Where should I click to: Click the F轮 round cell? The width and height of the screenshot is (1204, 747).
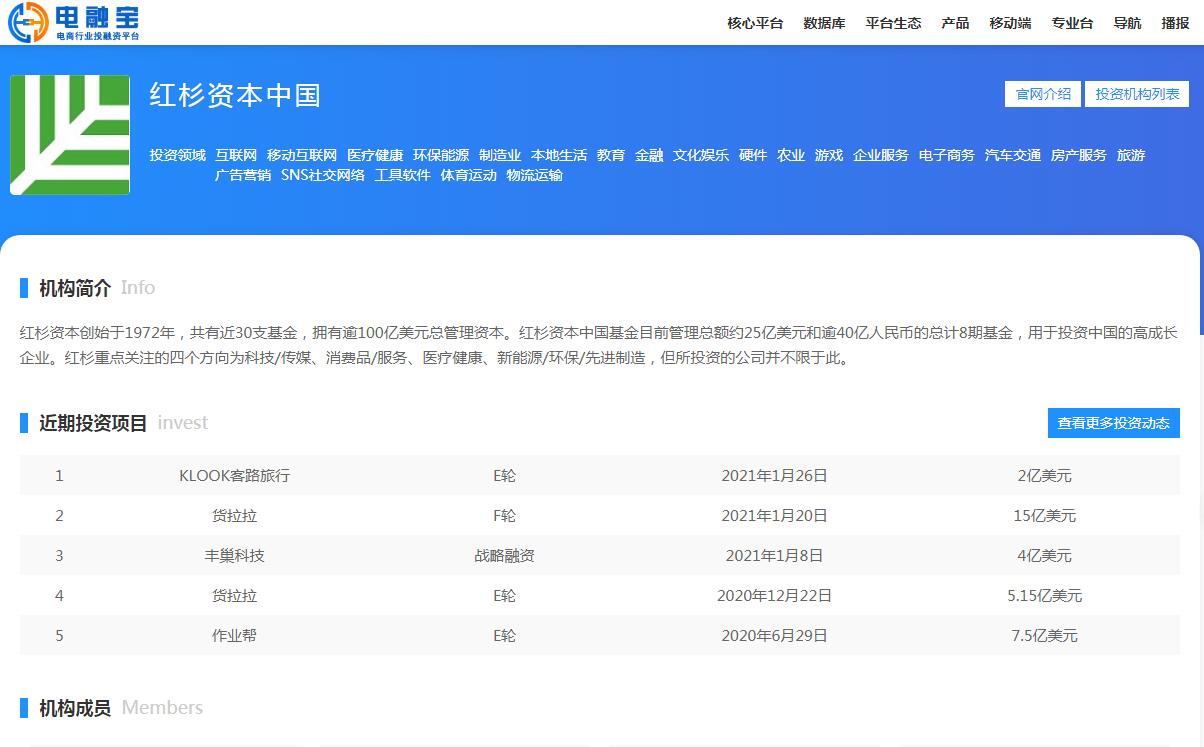coord(505,515)
